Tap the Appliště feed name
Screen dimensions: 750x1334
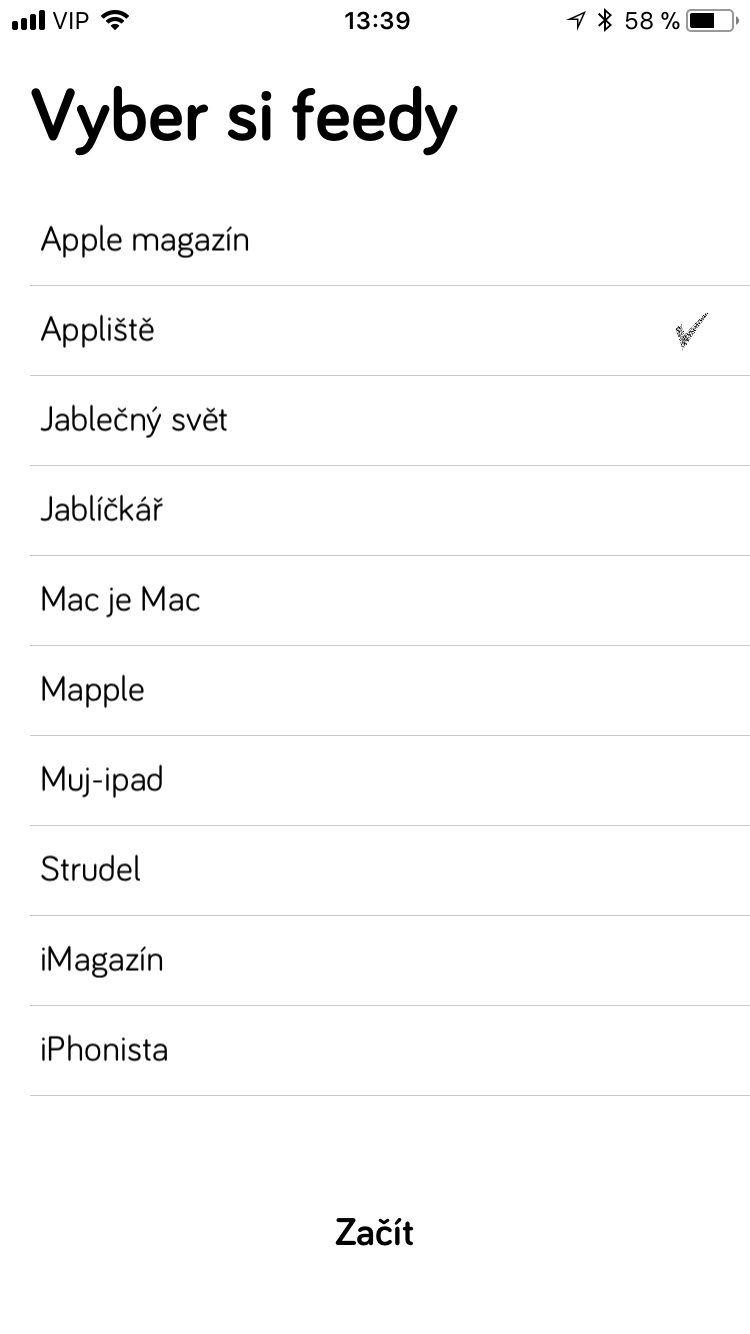coord(98,330)
